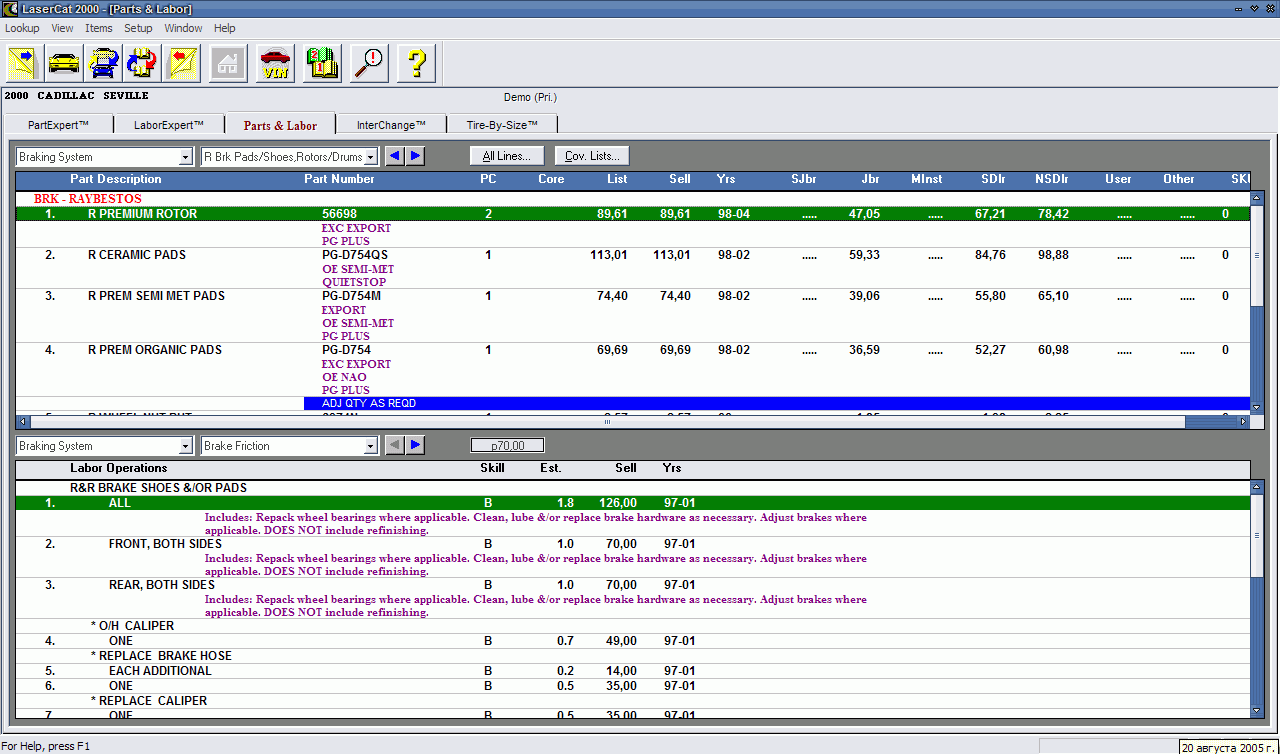Click the BRK - RAYBESTOS heading
The image size is (1280, 754).
pyautogui.click(x=87, y=199)
